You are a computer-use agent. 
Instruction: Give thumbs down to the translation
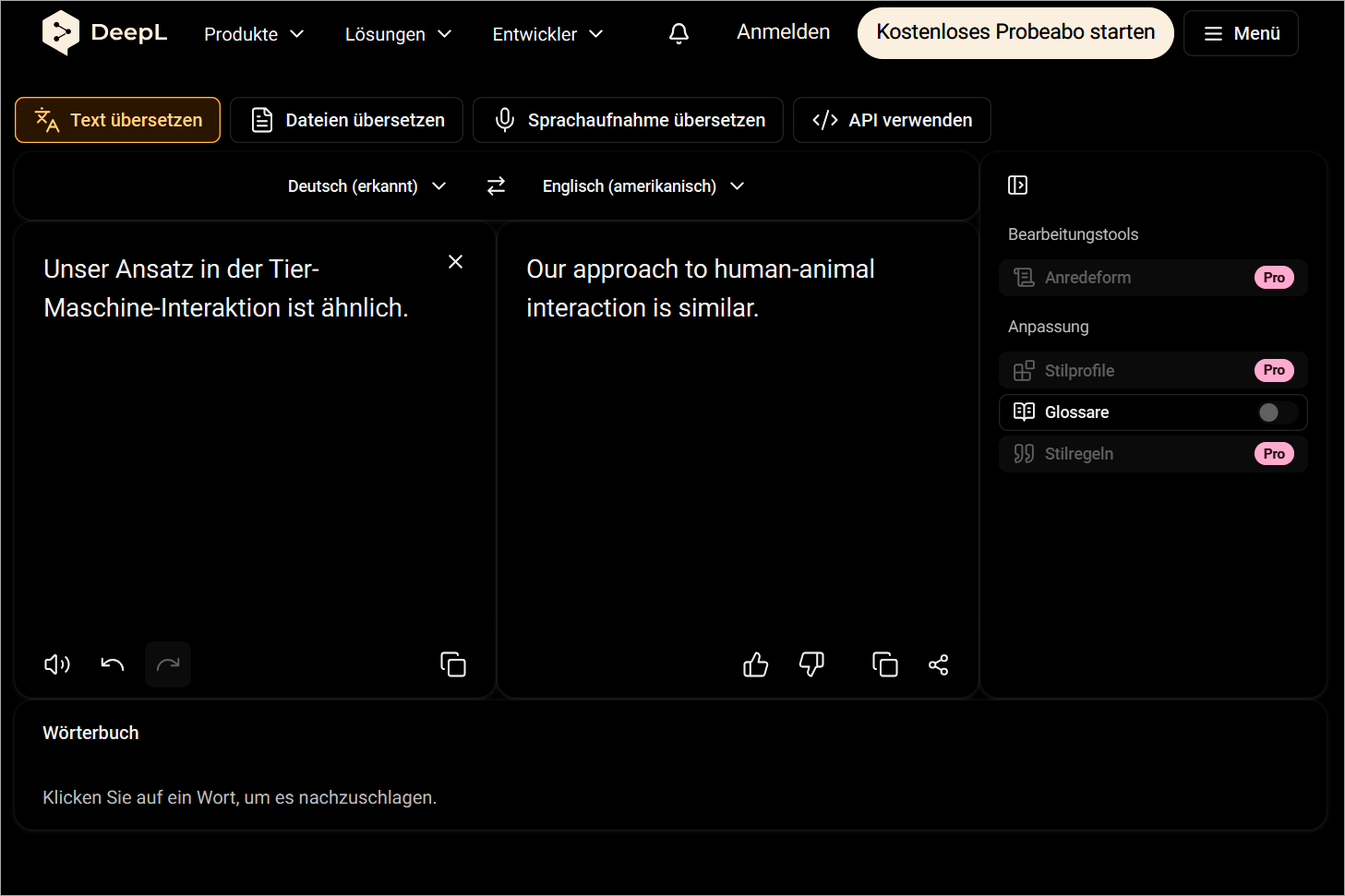811,664
